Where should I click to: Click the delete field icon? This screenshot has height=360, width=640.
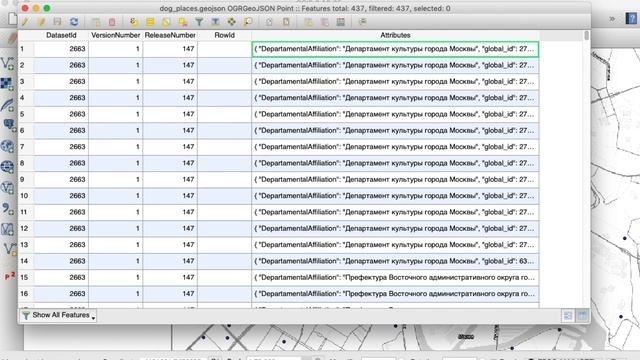(324, 22)
